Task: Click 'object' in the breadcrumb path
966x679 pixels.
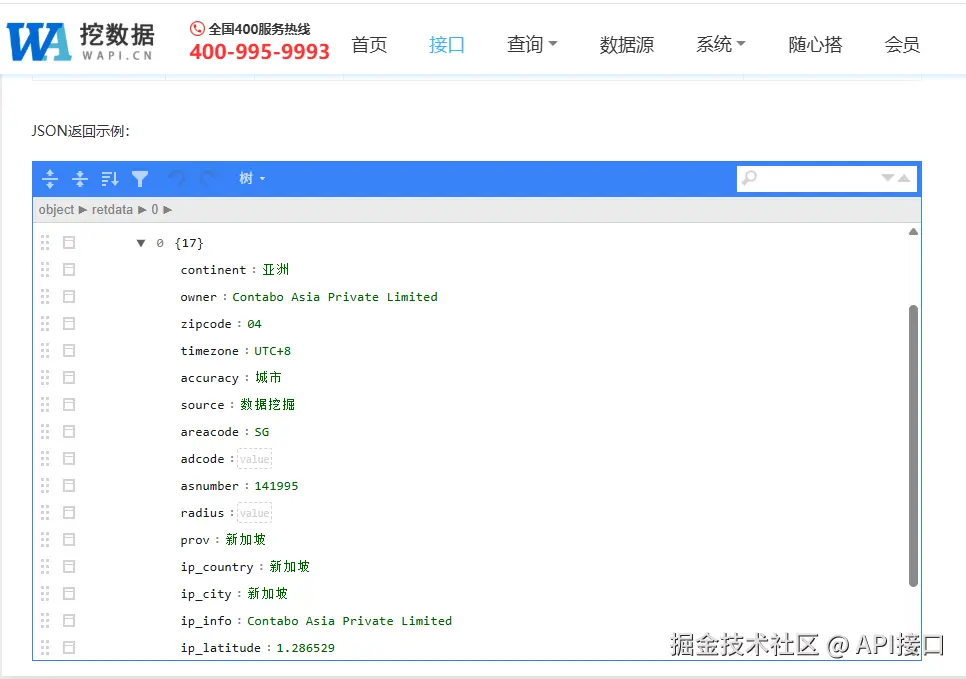Action: click(x=56, y=209)
